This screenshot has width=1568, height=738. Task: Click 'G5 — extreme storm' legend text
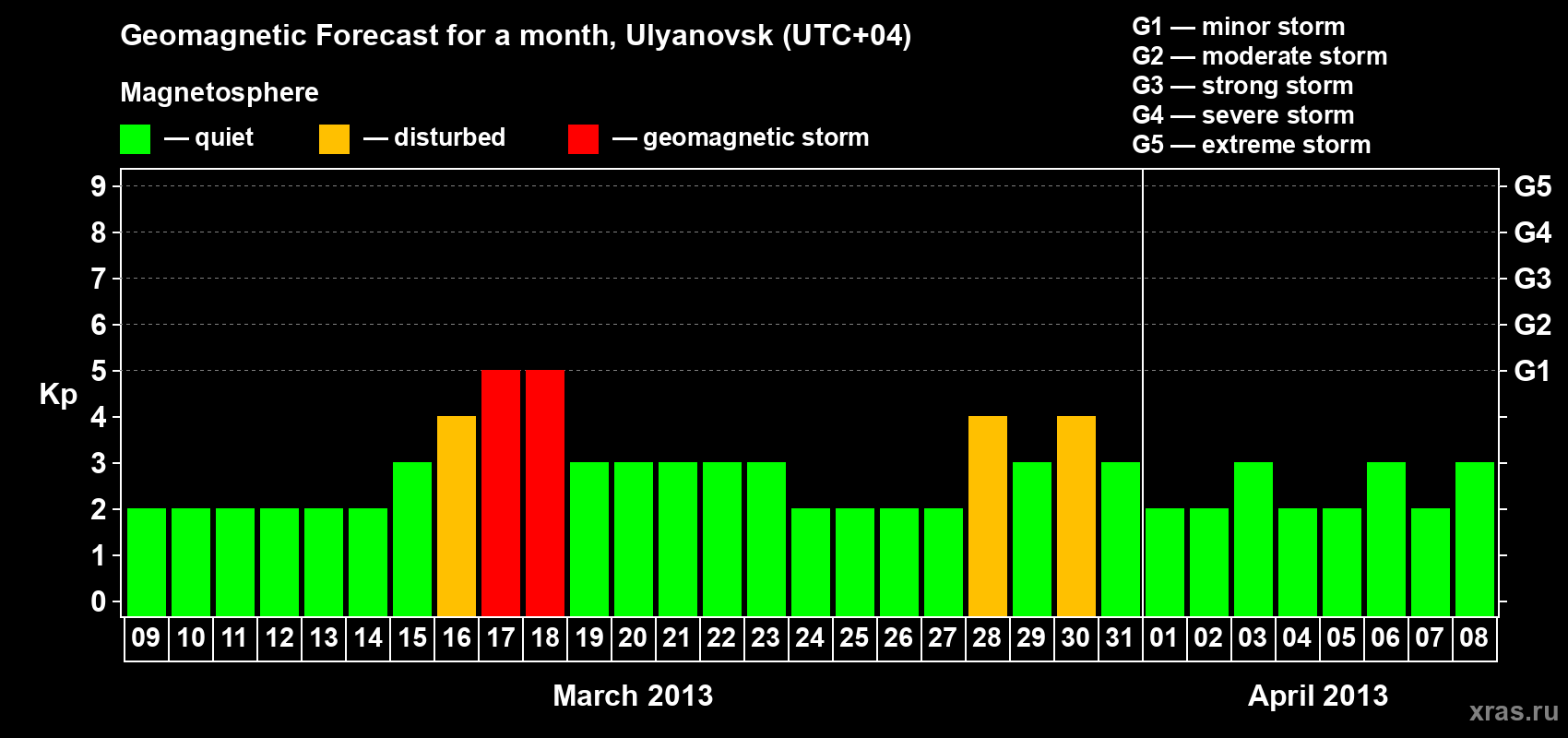tap(1252, 145)
